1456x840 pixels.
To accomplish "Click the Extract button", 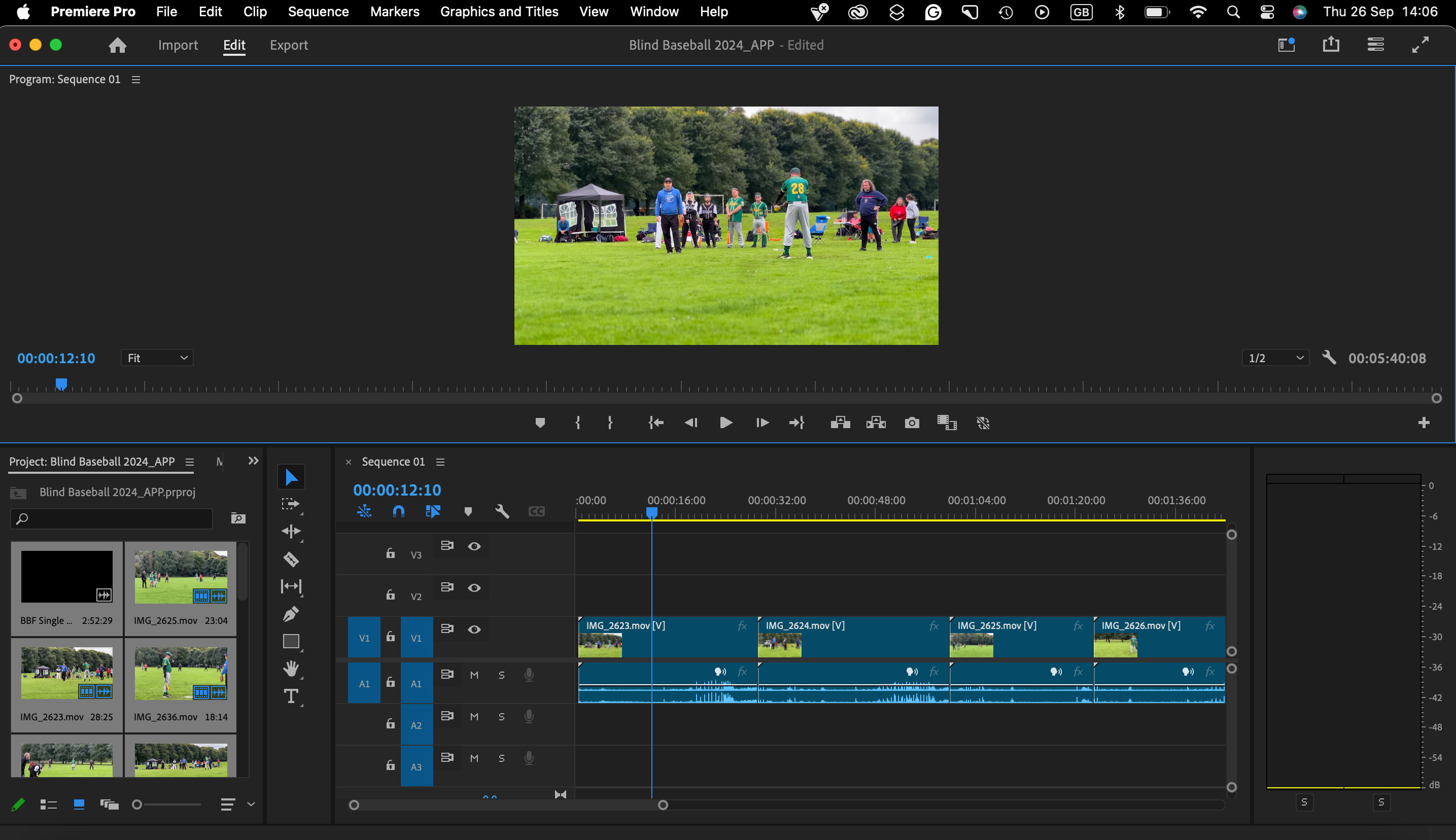I will pos(876,423).
